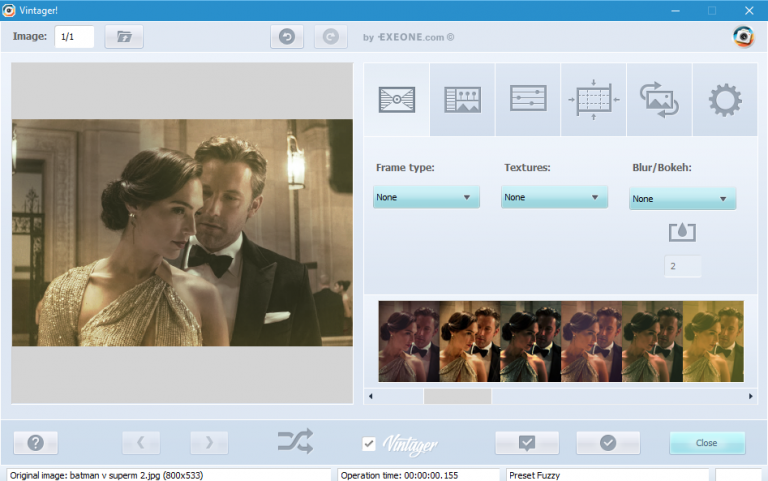
Task: Expand the Blur/Bokeh dropdown
Action: pos(682,198)
